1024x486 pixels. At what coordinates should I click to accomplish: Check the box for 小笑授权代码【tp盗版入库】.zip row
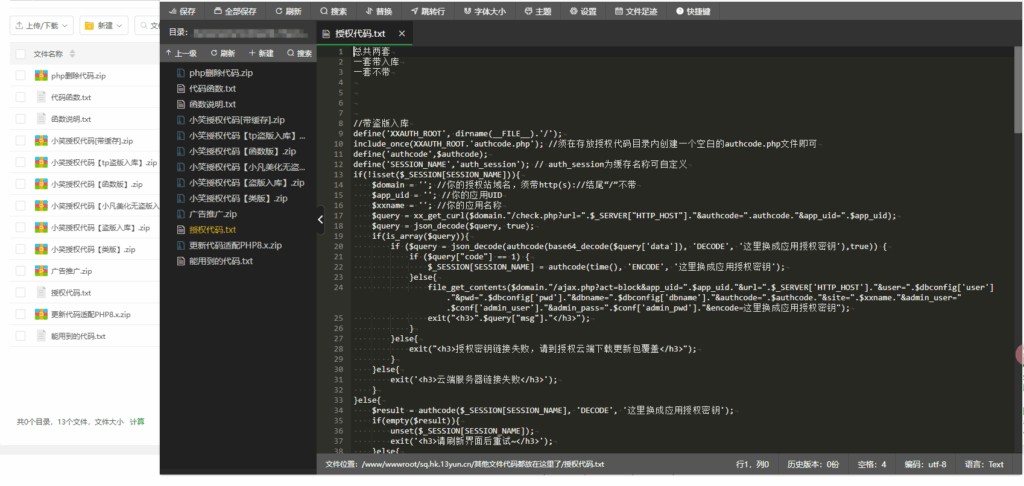click(21, 162)
